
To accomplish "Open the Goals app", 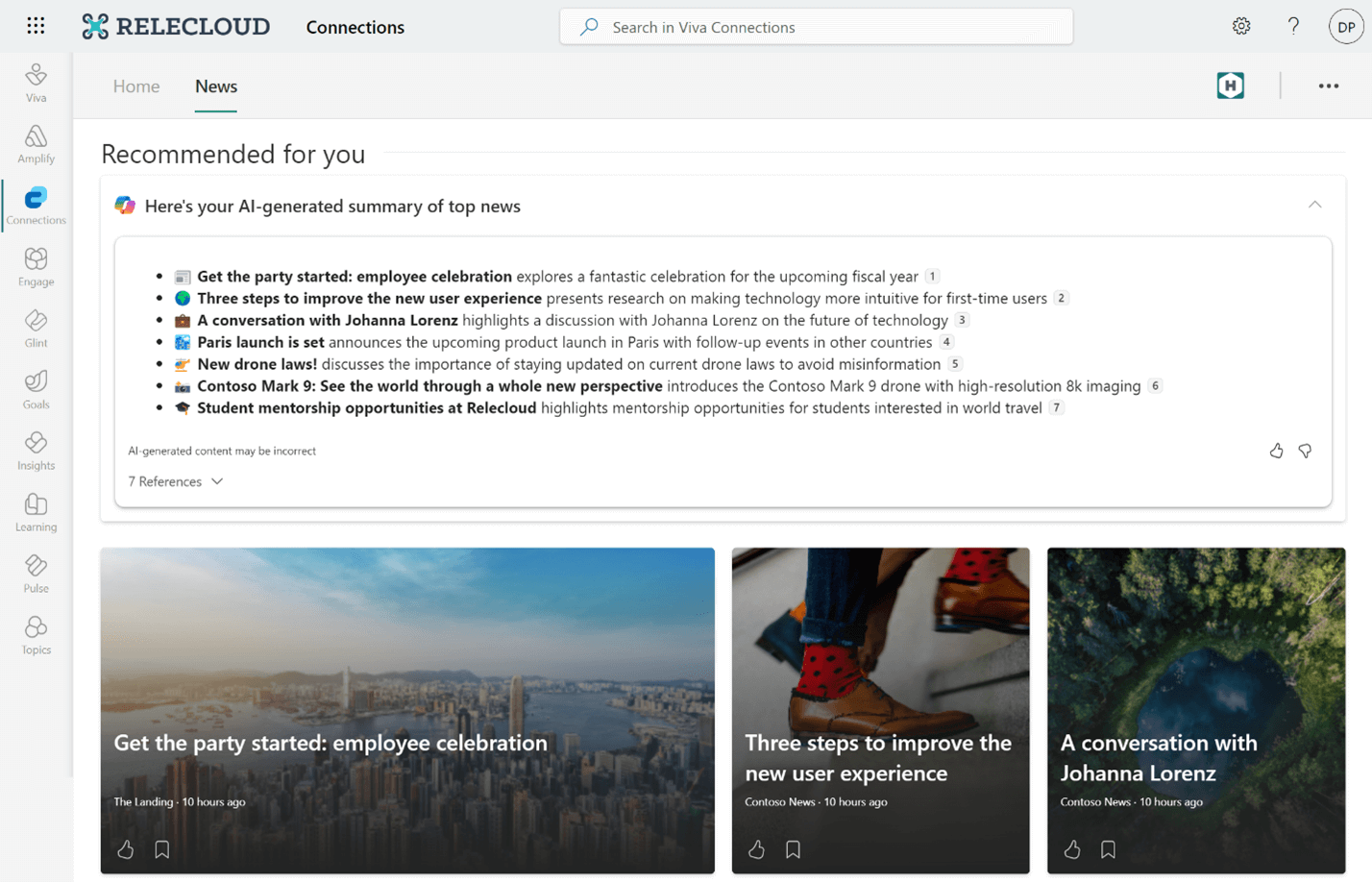I will pos(36,389).
